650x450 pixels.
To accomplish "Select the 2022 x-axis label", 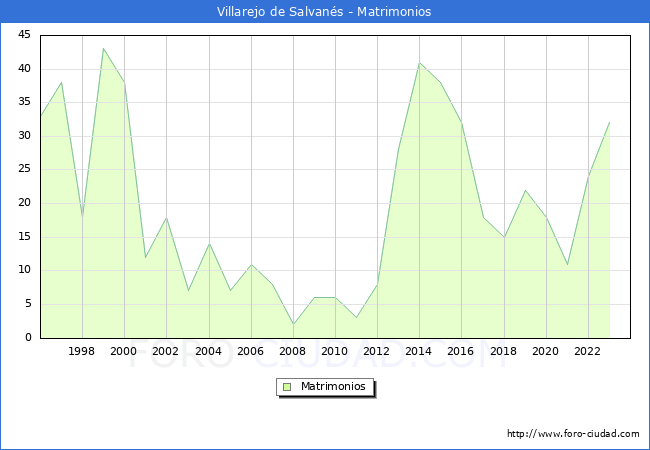I will 587,352.
